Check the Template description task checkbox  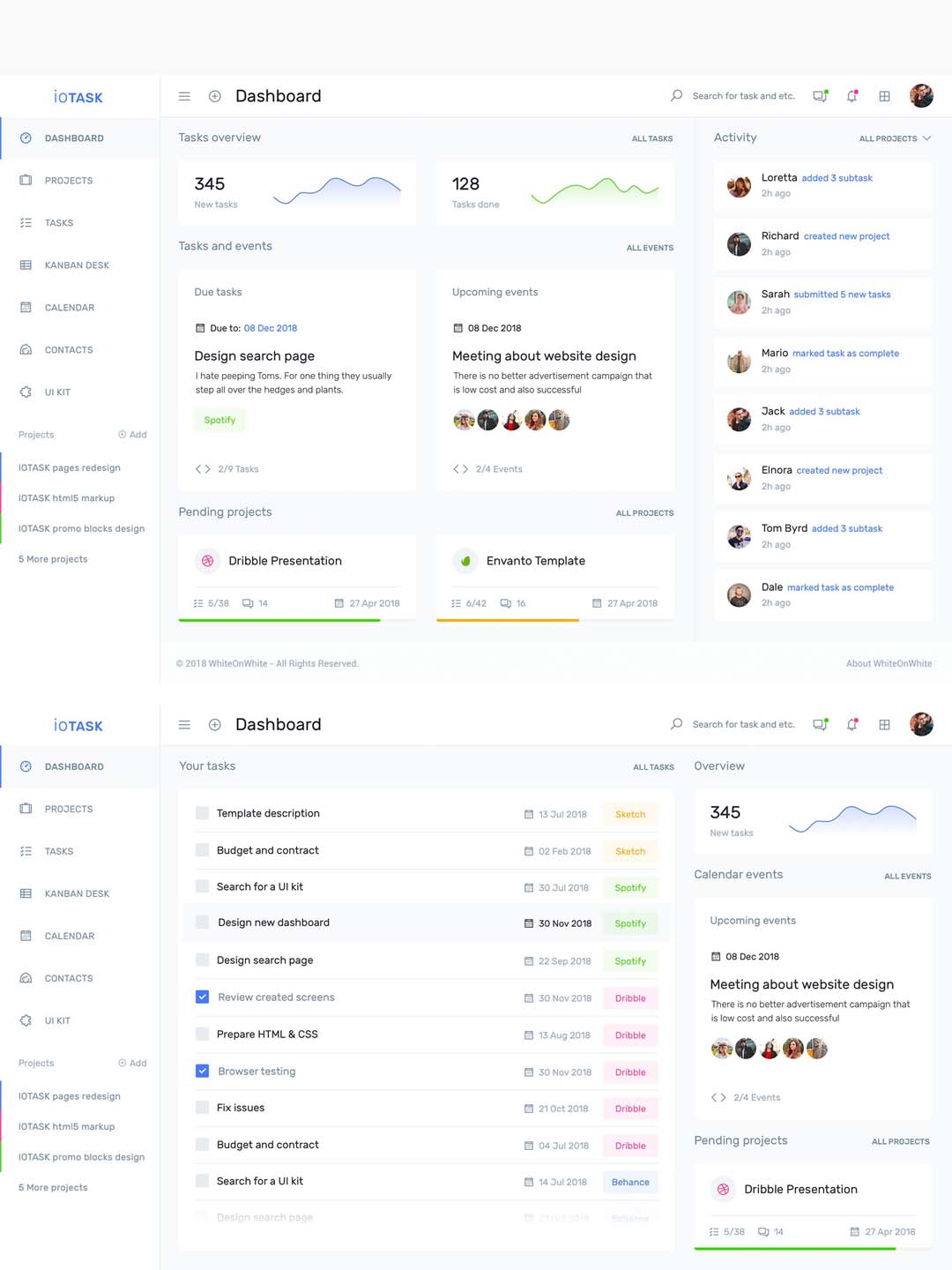pos(202,813)
